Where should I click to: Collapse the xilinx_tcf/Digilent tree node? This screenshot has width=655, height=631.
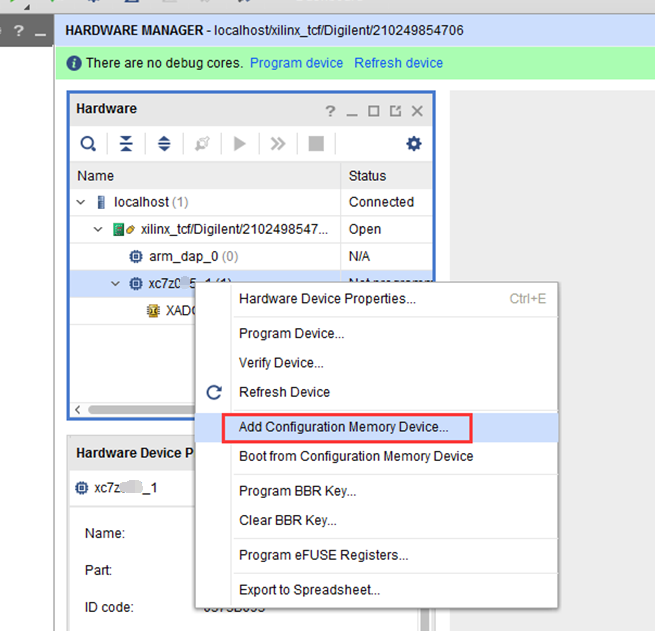click(98, 229)
